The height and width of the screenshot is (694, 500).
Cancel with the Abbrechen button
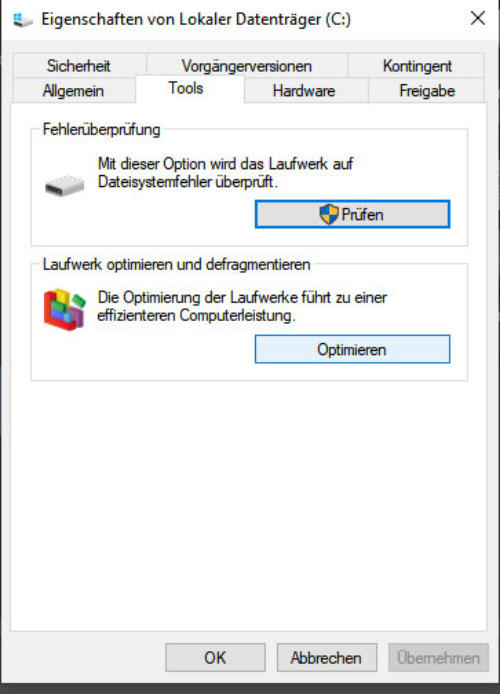pyautogui.click(x=327, y=657)
